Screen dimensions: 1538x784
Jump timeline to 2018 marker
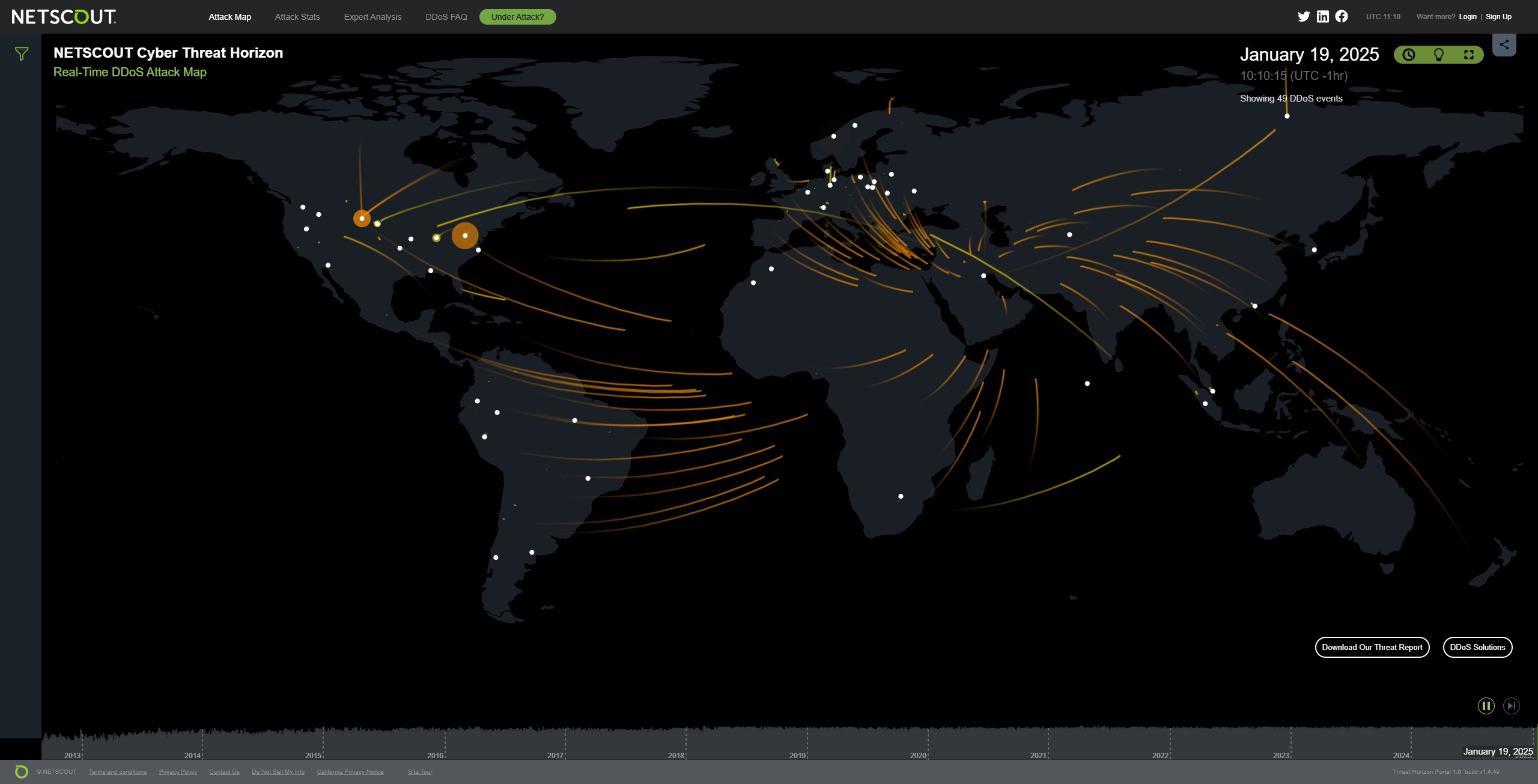coord(676,755)
